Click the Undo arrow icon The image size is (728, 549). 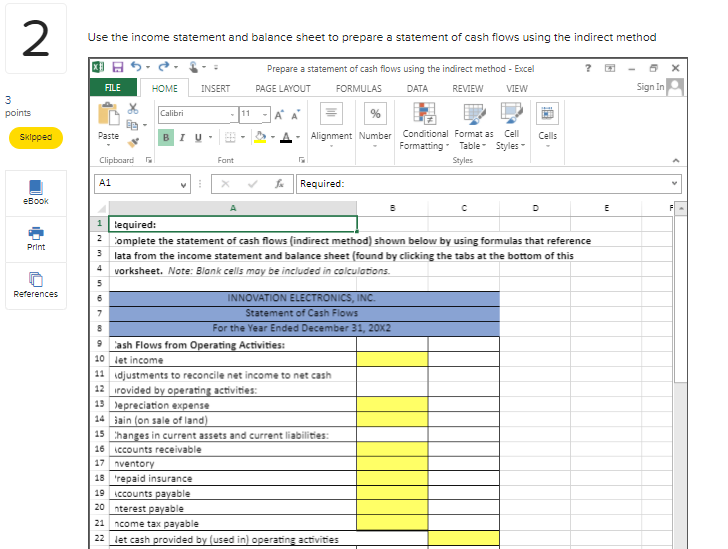(136, 67)
